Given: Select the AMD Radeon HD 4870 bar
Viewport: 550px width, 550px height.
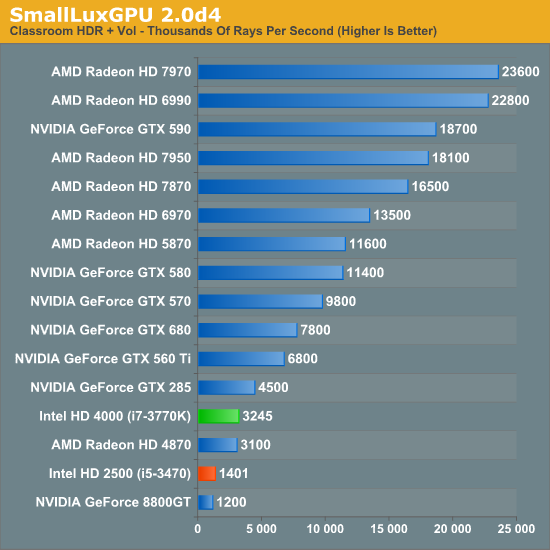Looking at the screenshot, I should pos(218,445).
